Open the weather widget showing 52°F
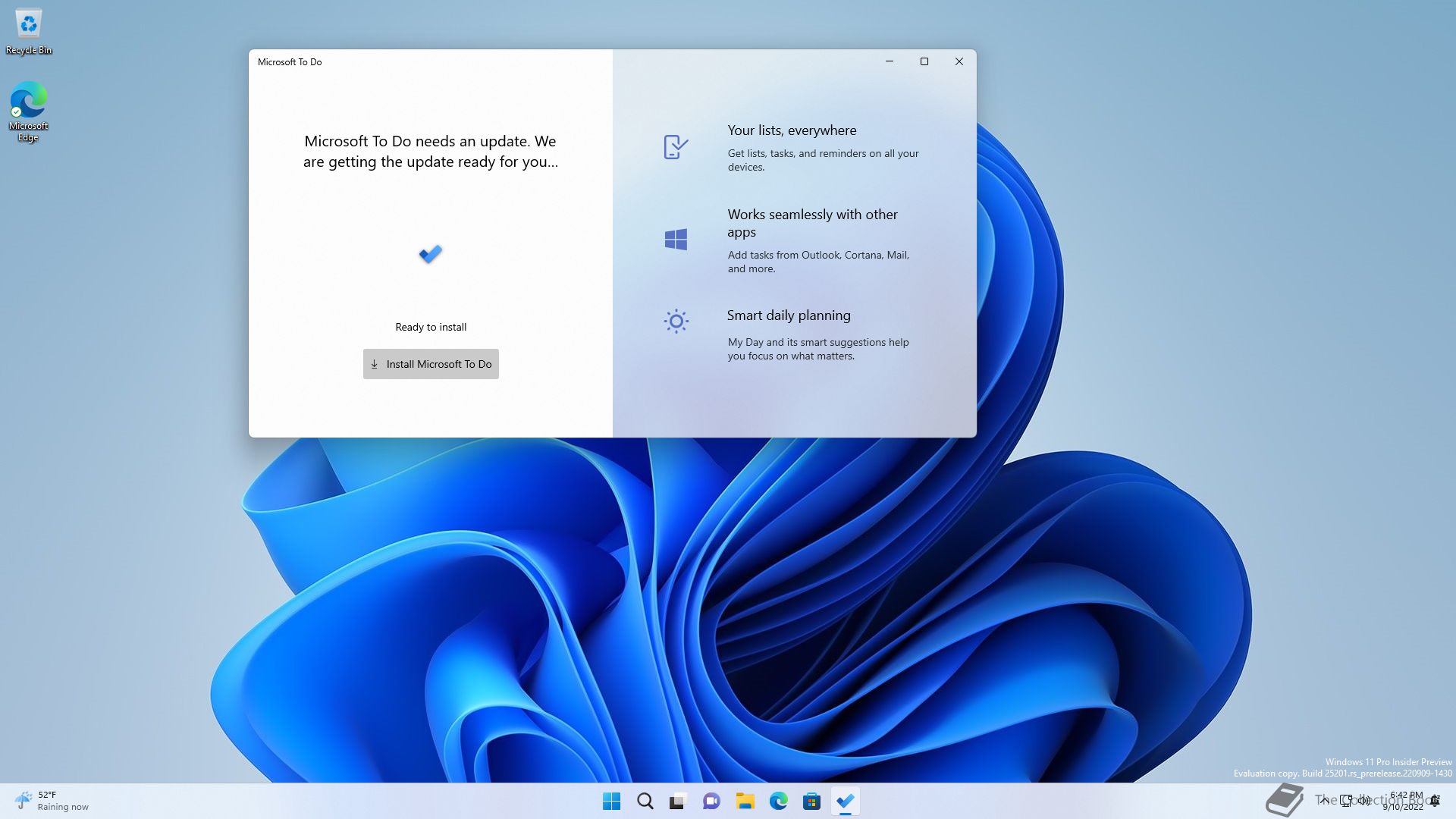 coord(52,801)
